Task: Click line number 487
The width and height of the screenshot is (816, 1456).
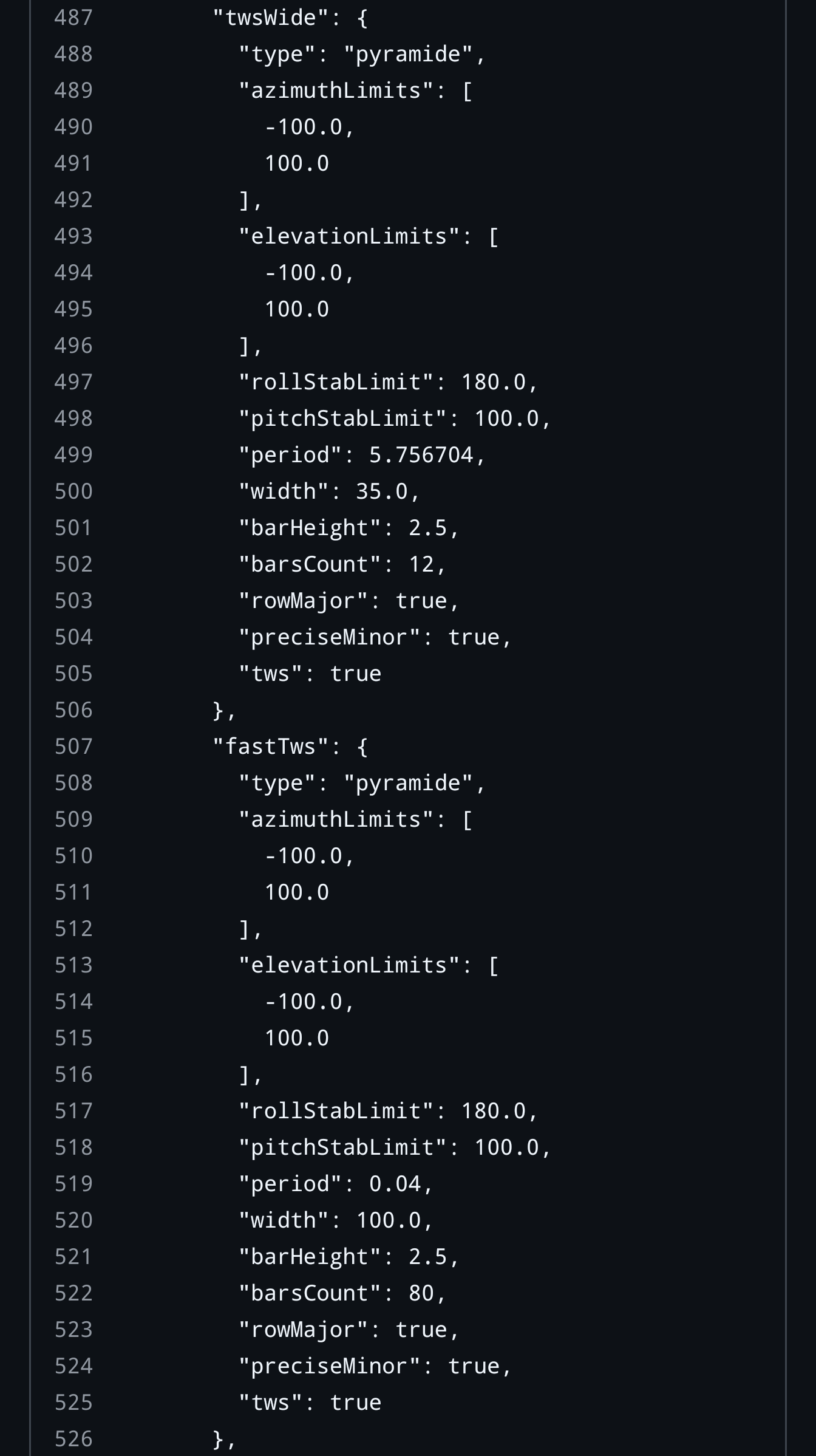Action: tap(73, 18)
